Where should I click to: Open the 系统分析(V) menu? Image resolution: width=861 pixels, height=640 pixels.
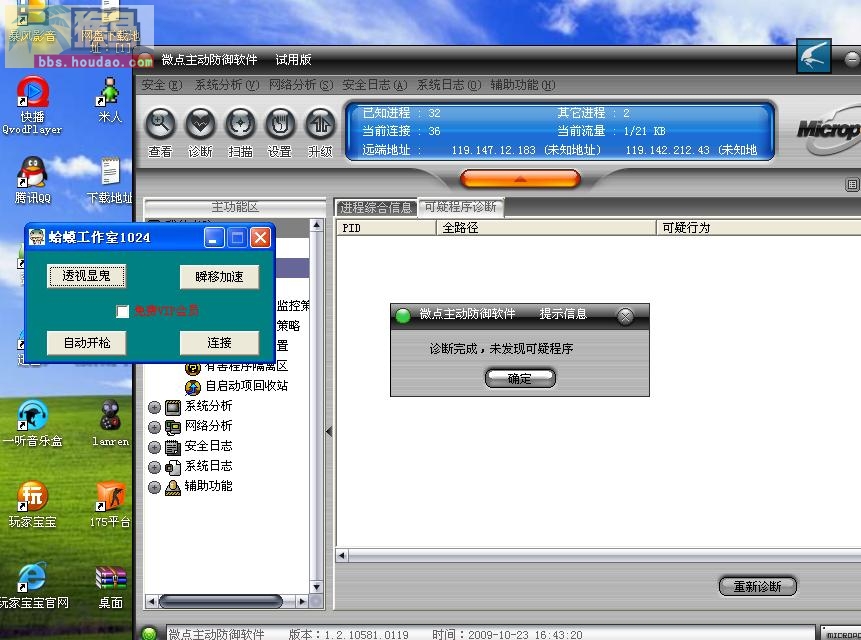point(227,85)
